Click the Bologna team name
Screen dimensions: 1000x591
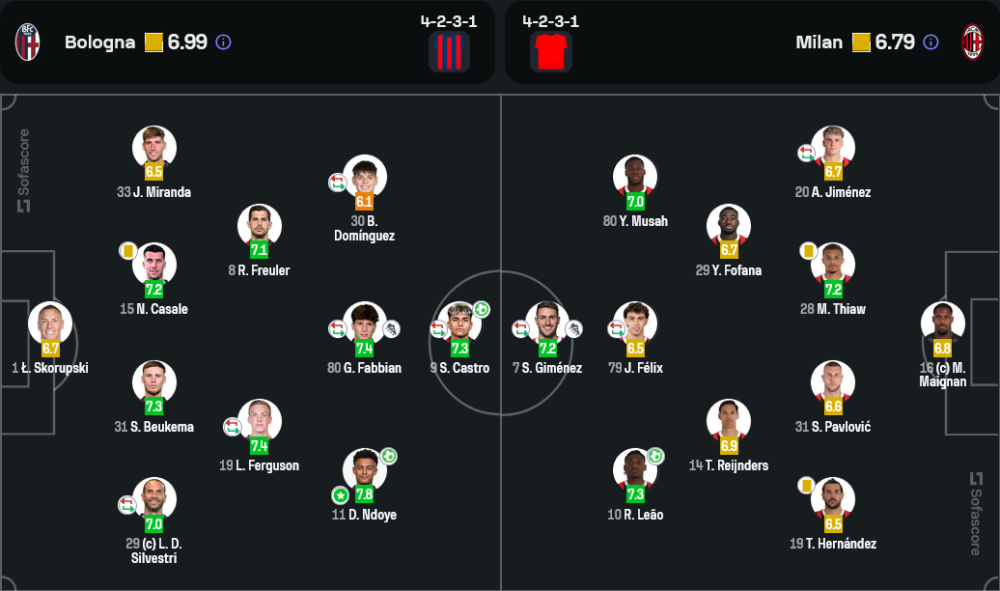point(100,42)
